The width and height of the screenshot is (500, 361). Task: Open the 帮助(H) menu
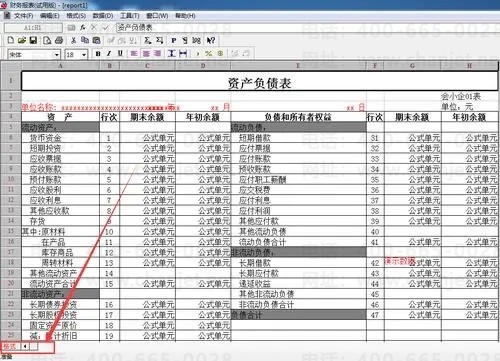(185, 16)
